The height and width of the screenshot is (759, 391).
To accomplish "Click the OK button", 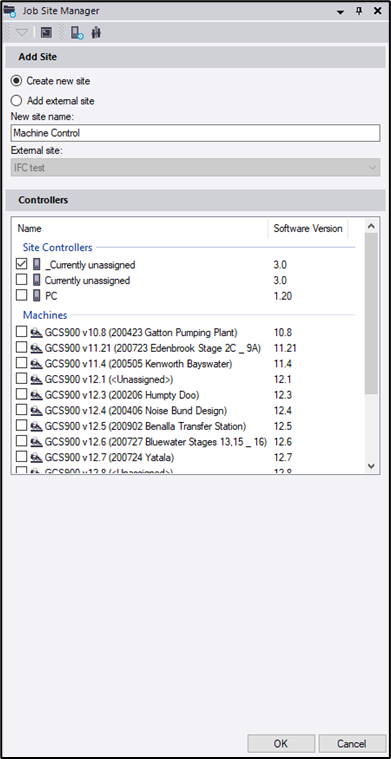I will pos(281,744).
